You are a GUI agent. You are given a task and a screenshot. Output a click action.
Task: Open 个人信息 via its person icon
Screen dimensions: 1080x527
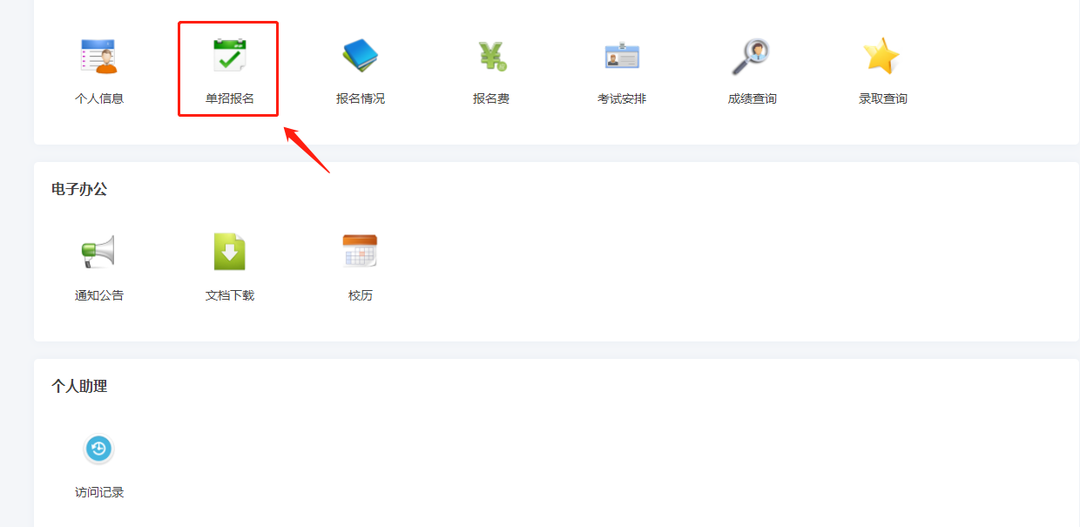pyautogui.click(x=99, y=56)
